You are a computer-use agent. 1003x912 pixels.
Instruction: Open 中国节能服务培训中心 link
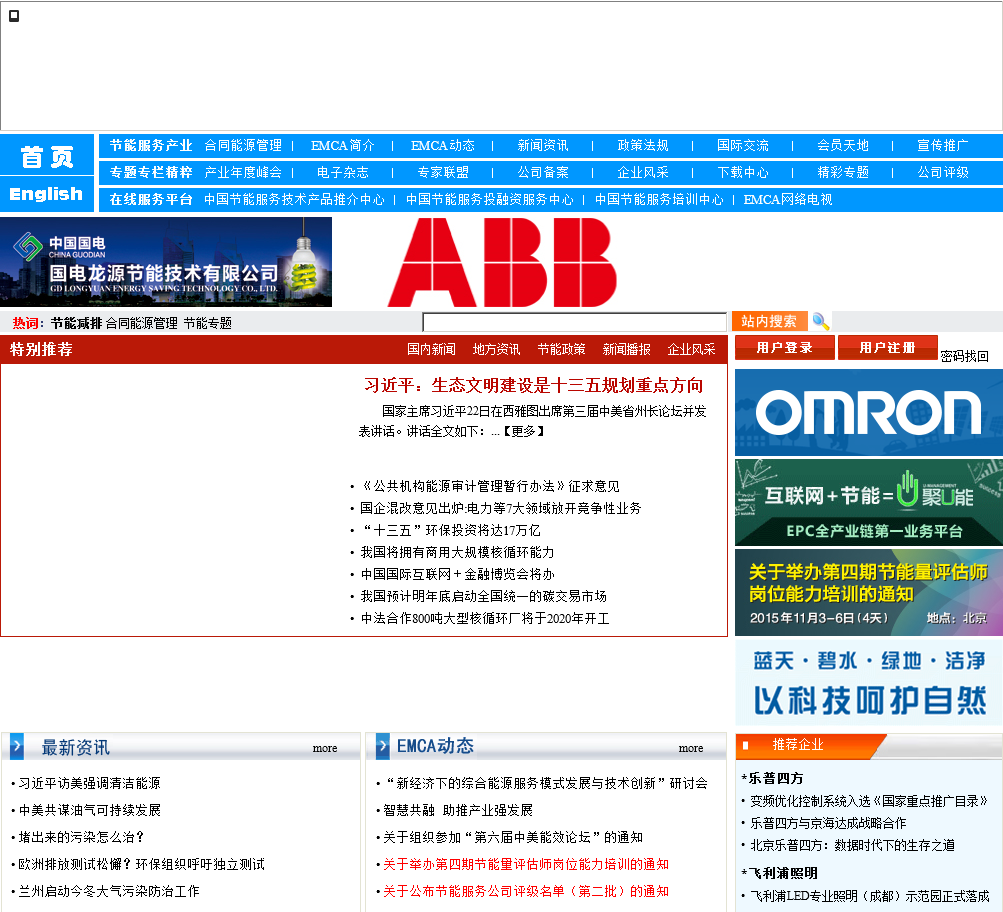point(659,200)
